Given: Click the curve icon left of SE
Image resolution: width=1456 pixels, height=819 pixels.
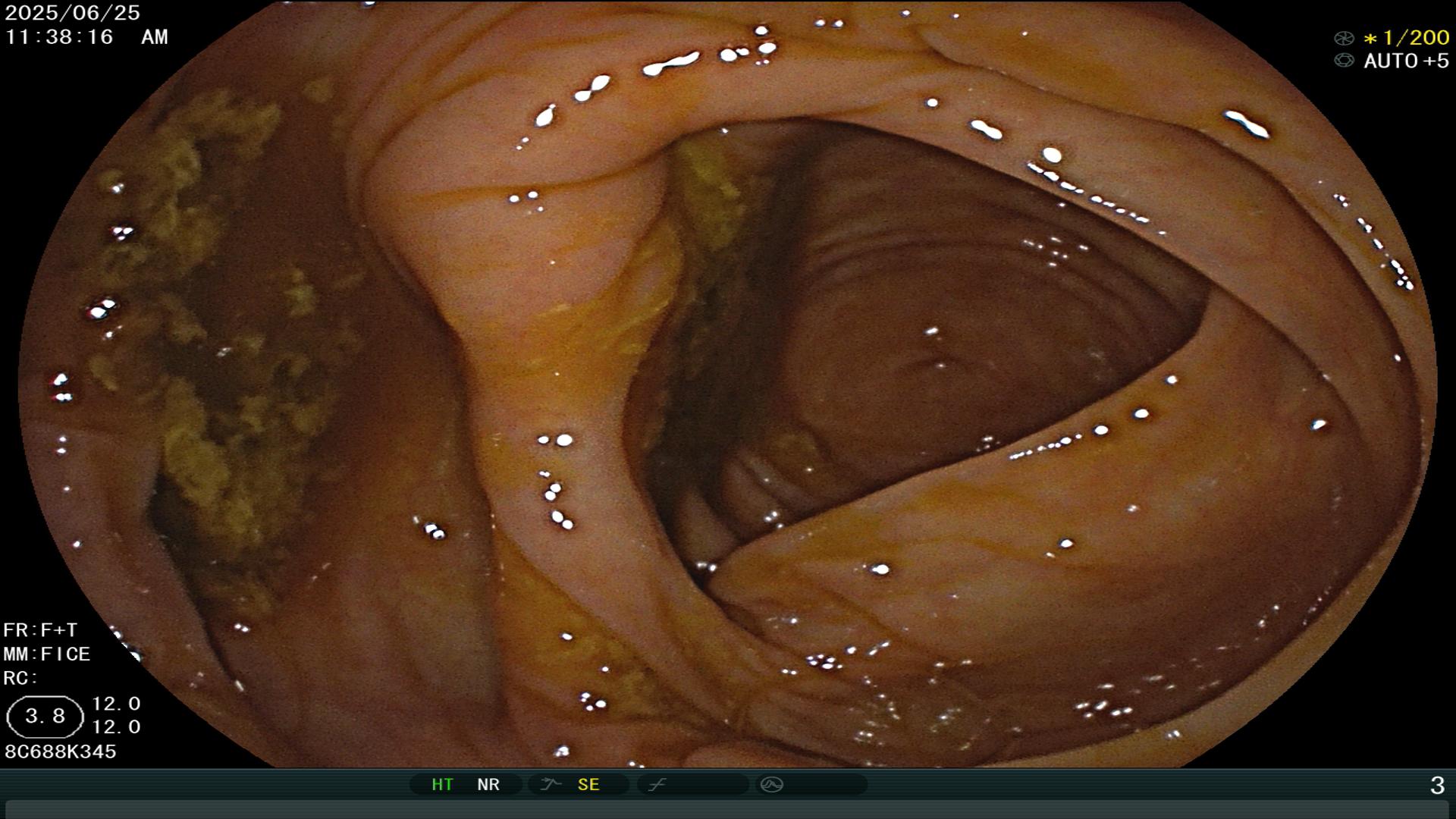Looking at the screenshot, I should point(551,784).
